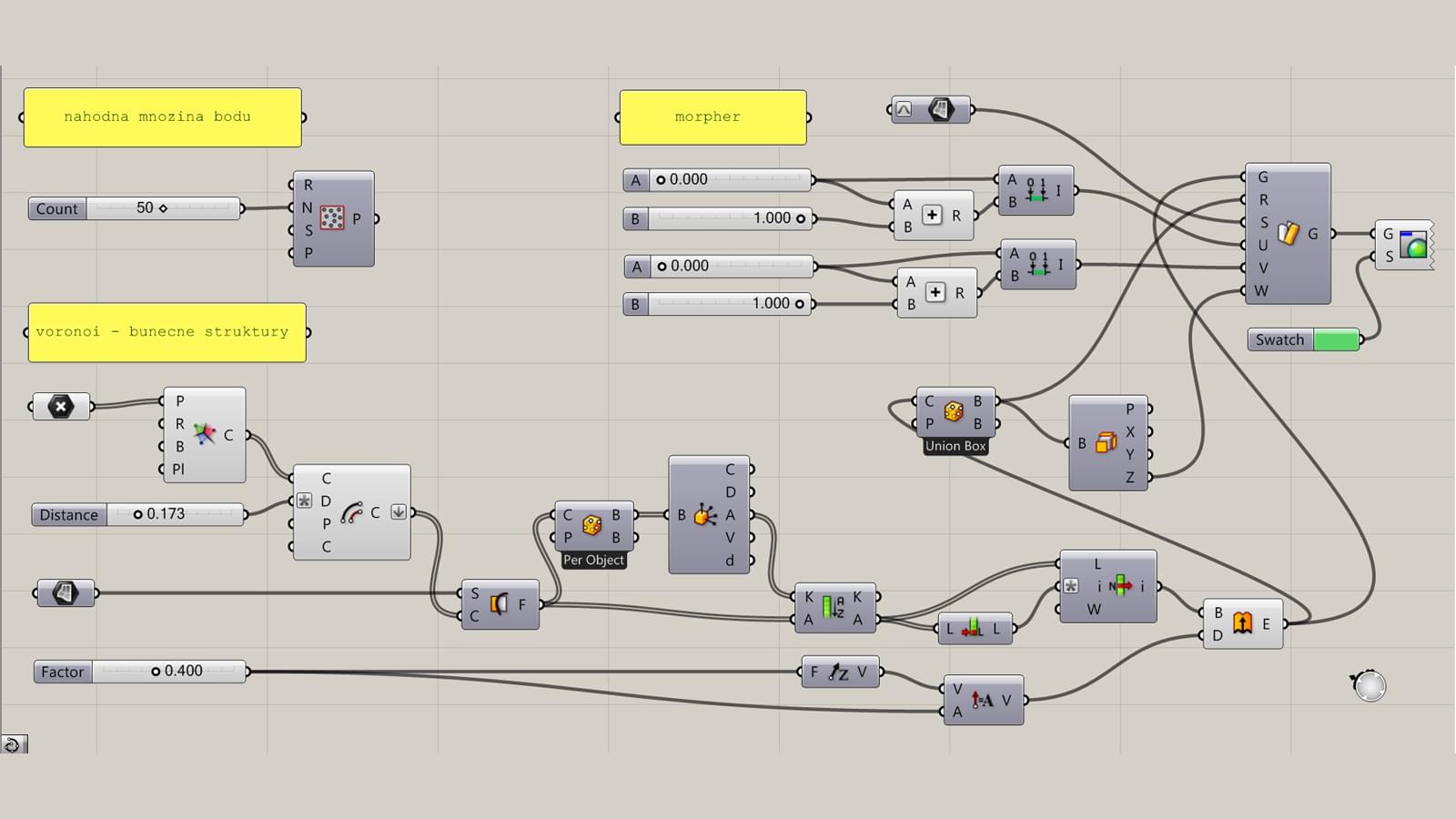Click the Offset Curve graft modifier on D input
1456x819 pixels.
click(305, 500)
